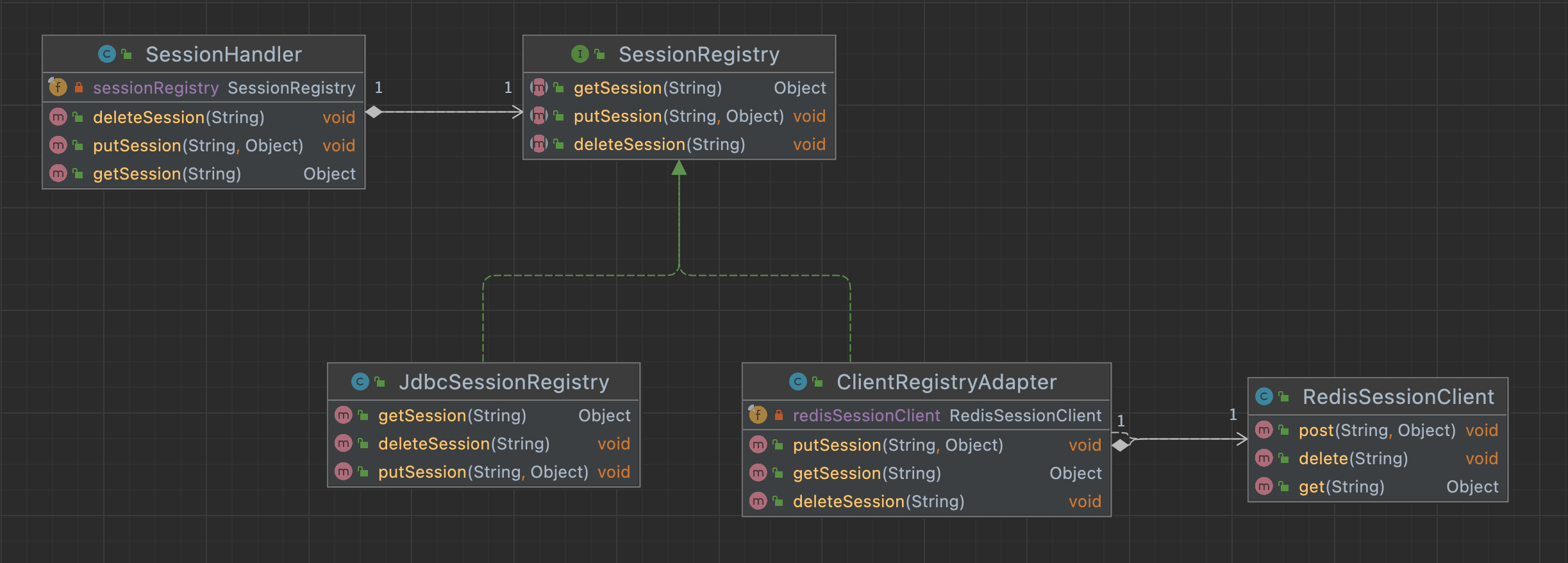Click the class icon beside SessionHandler title

(x=106, y=55)
